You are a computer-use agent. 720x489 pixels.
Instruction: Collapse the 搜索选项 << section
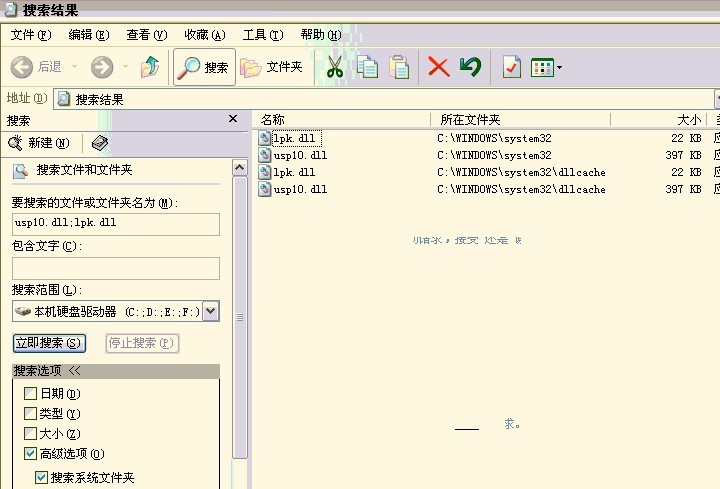pyautogui.click(x=116, y=371)
